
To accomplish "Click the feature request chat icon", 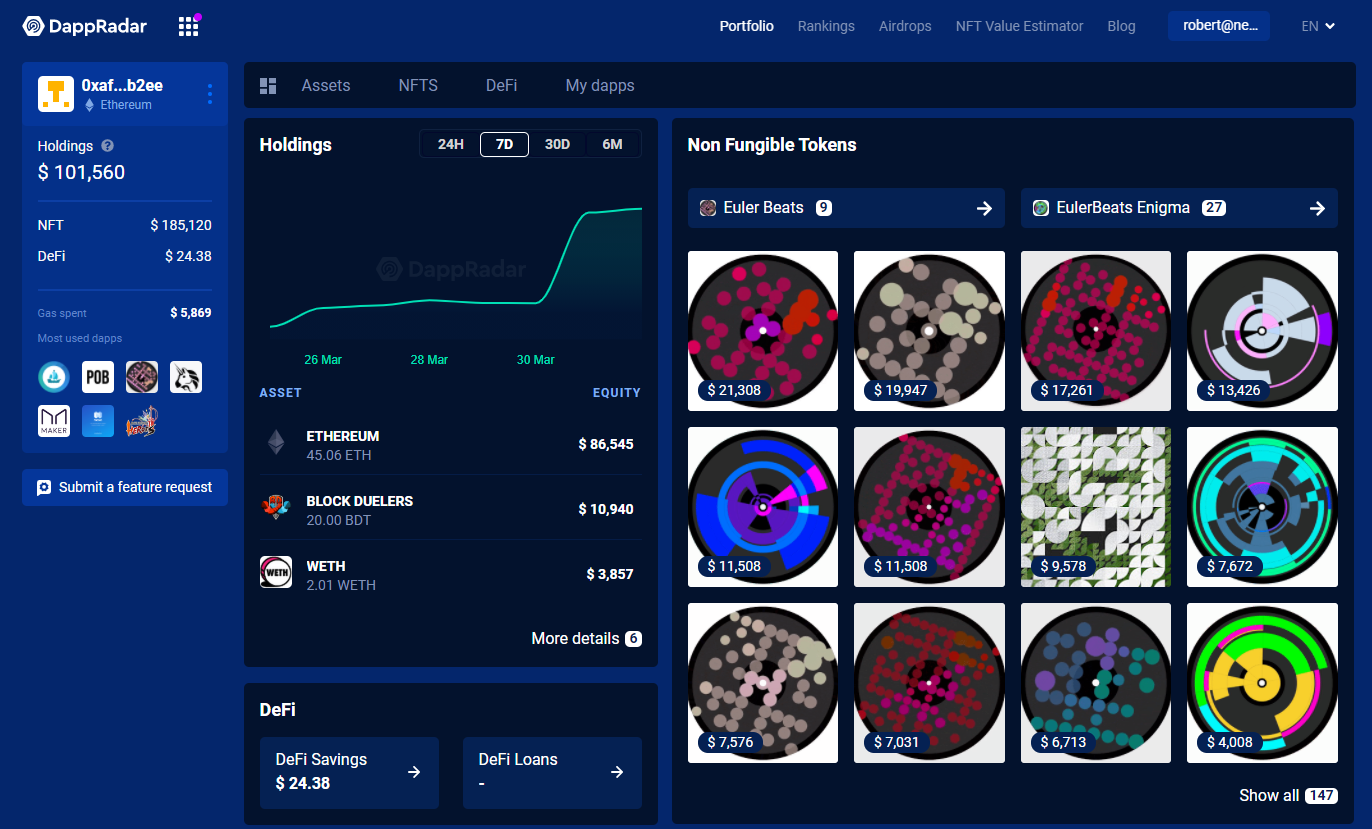I will [x=44, y=488].
